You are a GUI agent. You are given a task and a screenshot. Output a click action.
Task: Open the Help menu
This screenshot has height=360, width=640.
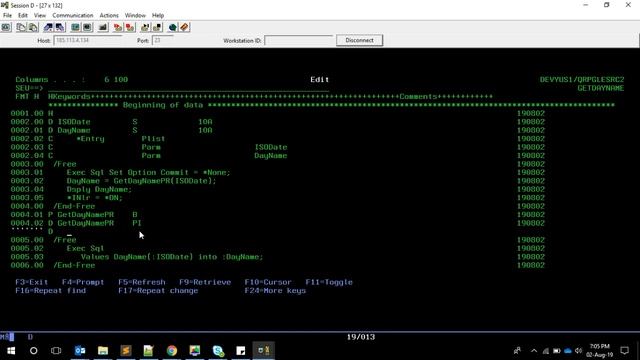coord(158,15)
